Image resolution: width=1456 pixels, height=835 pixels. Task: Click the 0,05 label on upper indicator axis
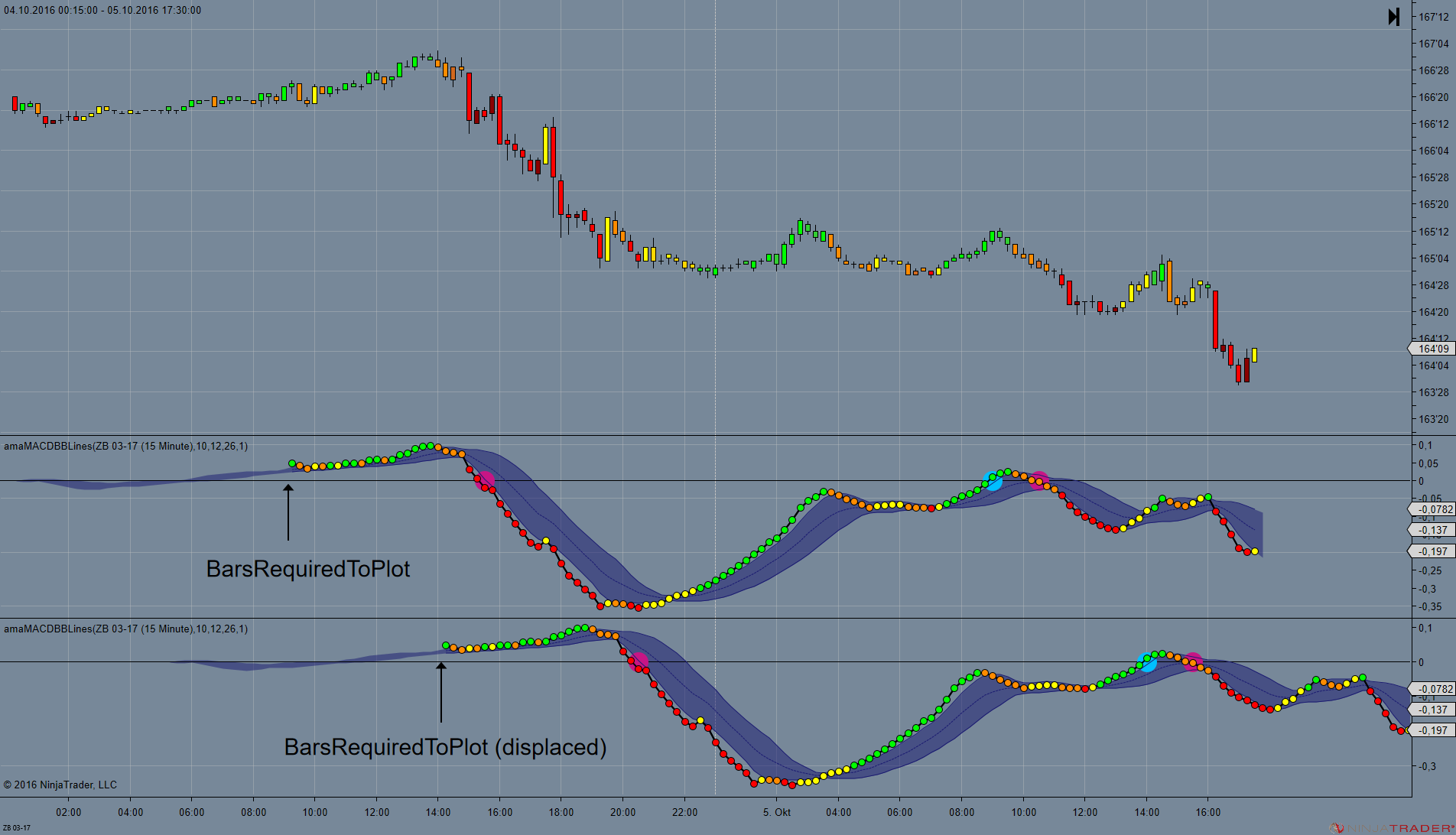pyautogui.click(x=1428, y=463)
